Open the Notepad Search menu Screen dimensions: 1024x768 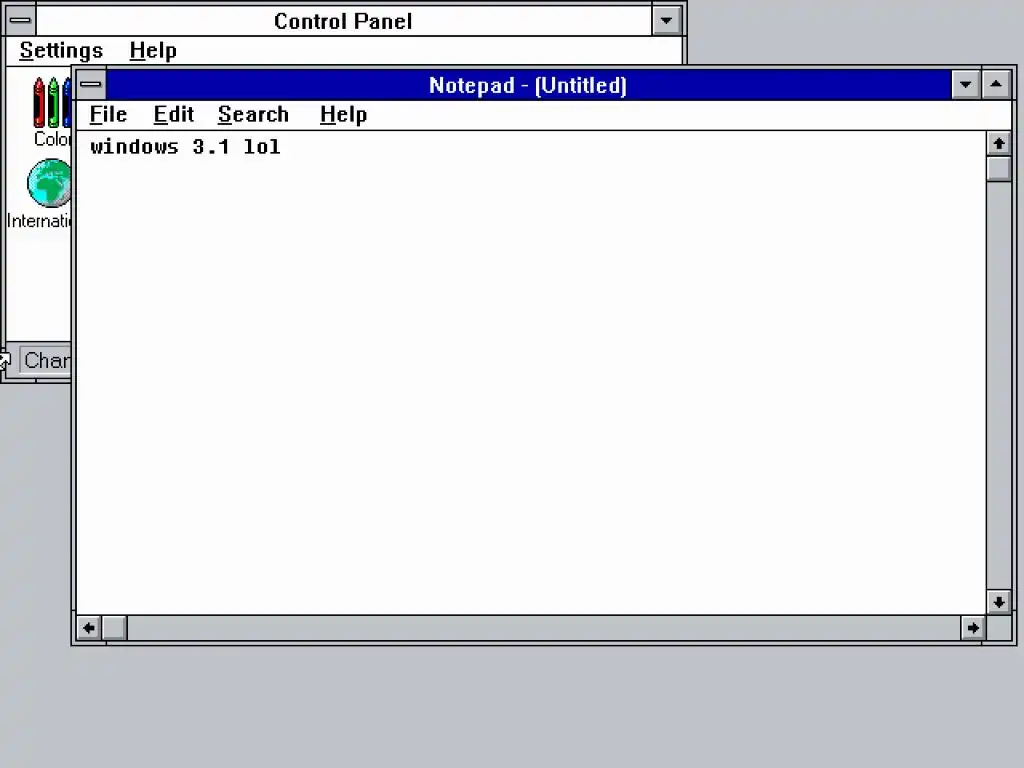[x=253, y=114]
